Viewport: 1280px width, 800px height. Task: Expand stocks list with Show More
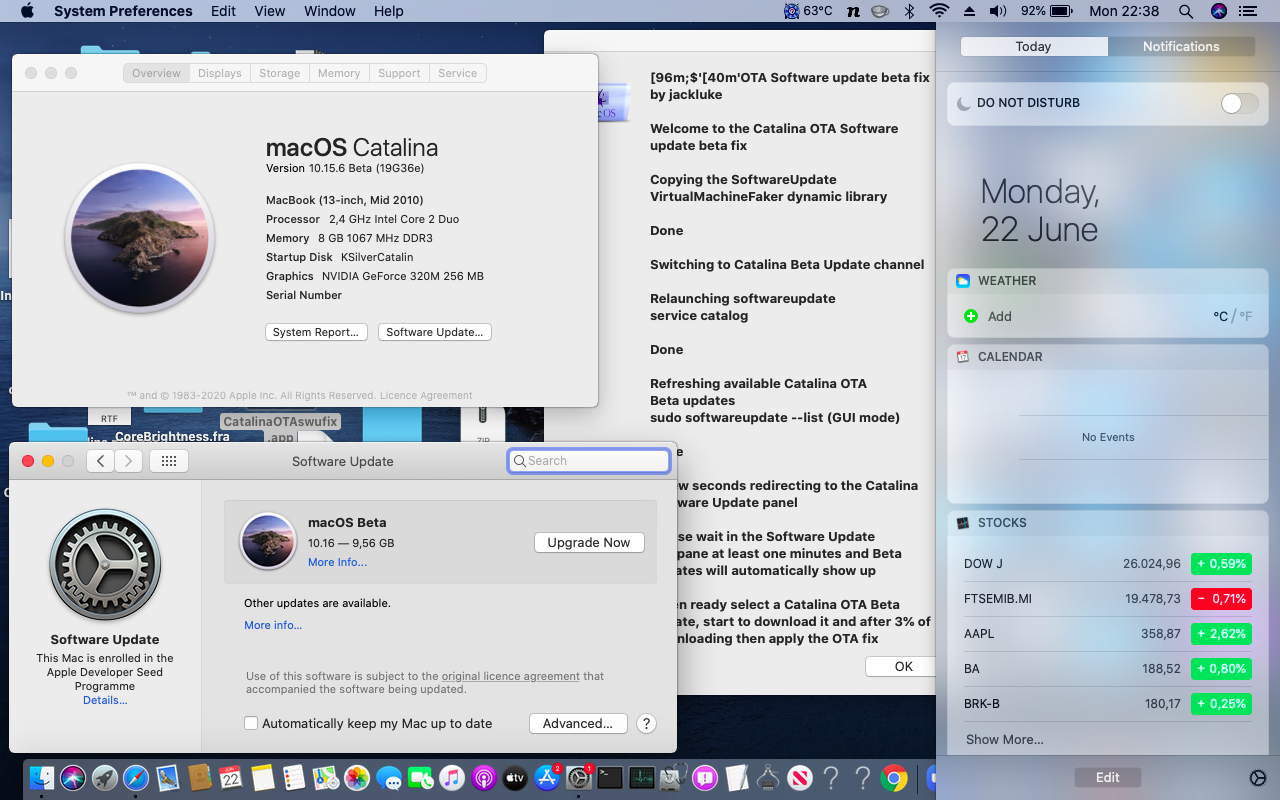[1004, 739]
